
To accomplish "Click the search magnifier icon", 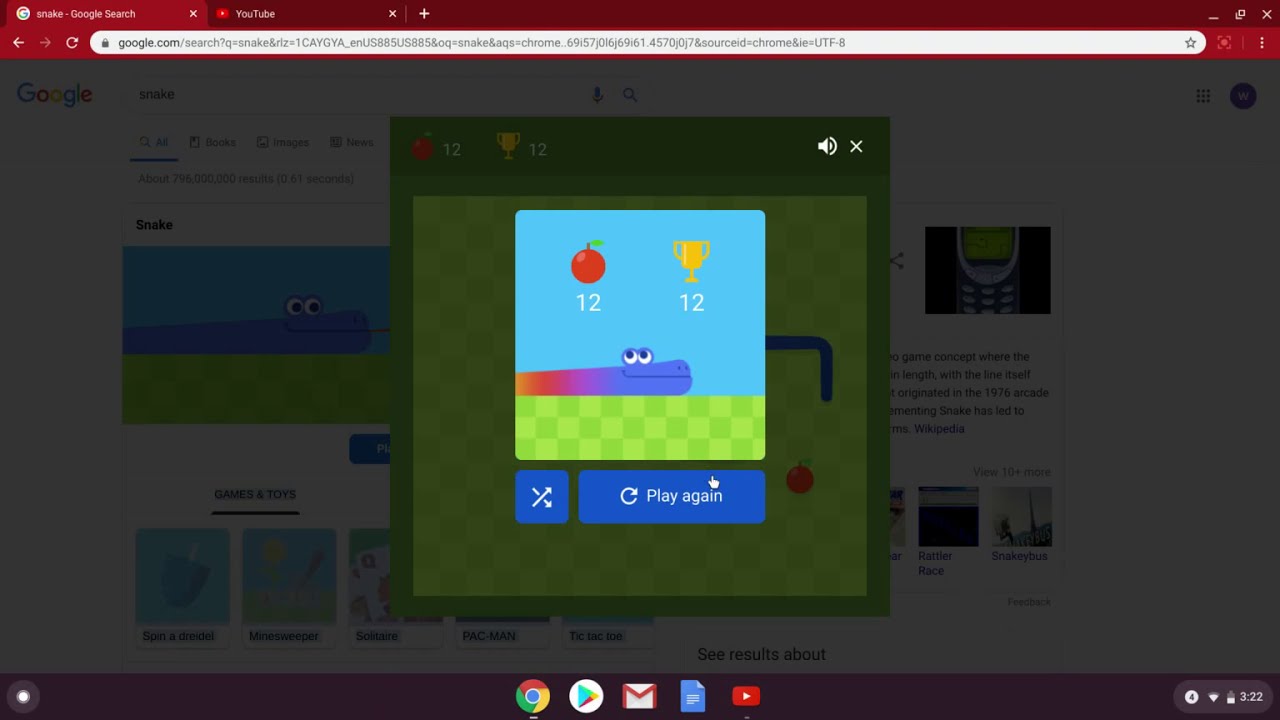I will 630,95.
